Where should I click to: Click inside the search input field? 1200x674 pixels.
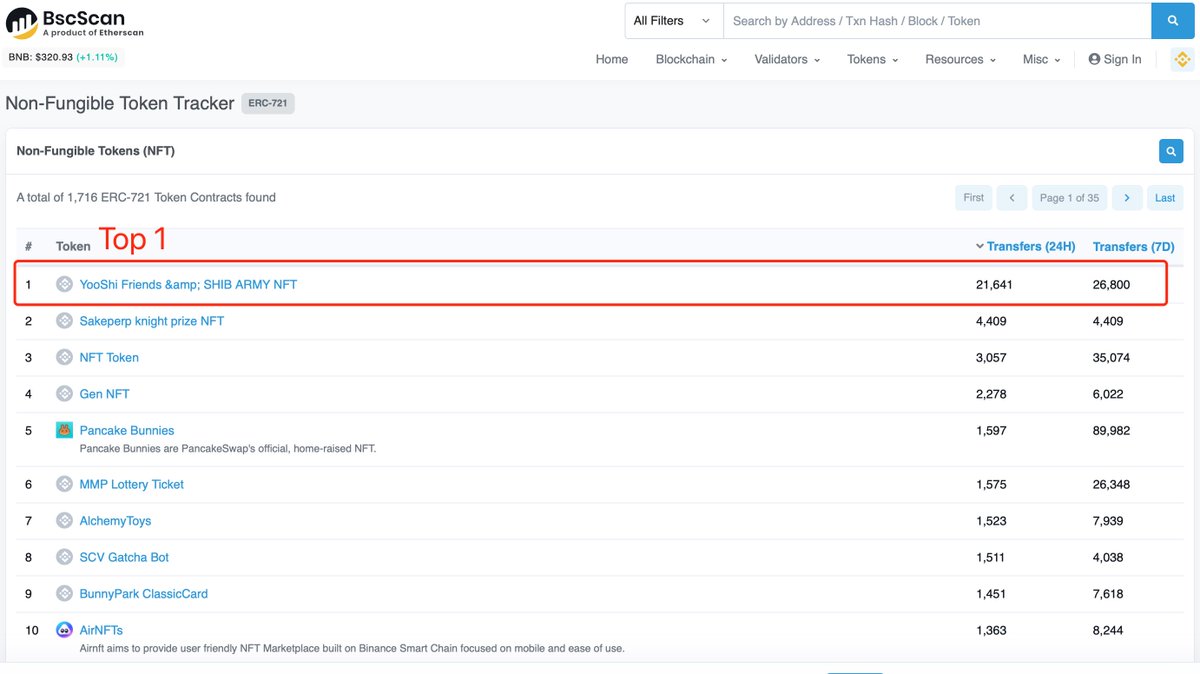coord(900,20)
